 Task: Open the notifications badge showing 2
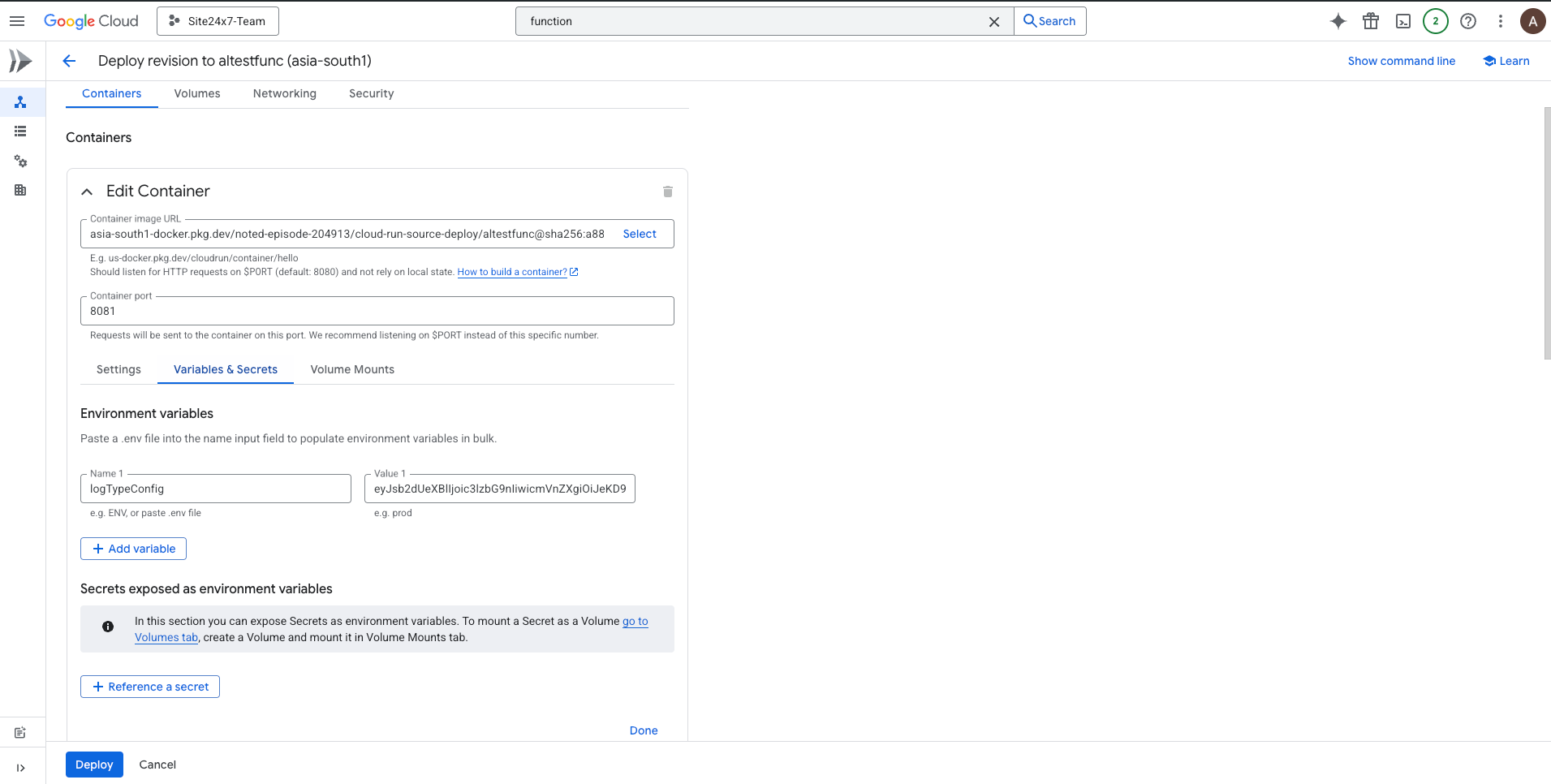(x=1435, y=21)
